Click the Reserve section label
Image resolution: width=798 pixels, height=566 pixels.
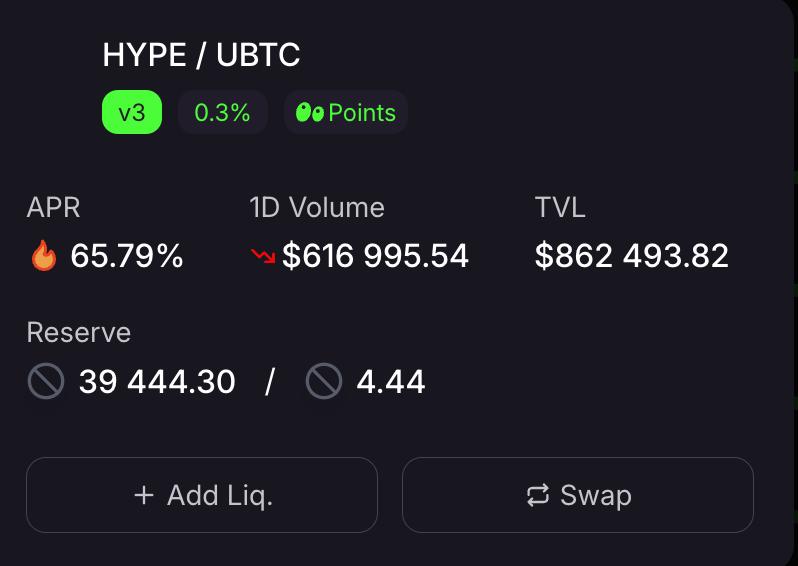pyautogui.click(x=79, y=332)
